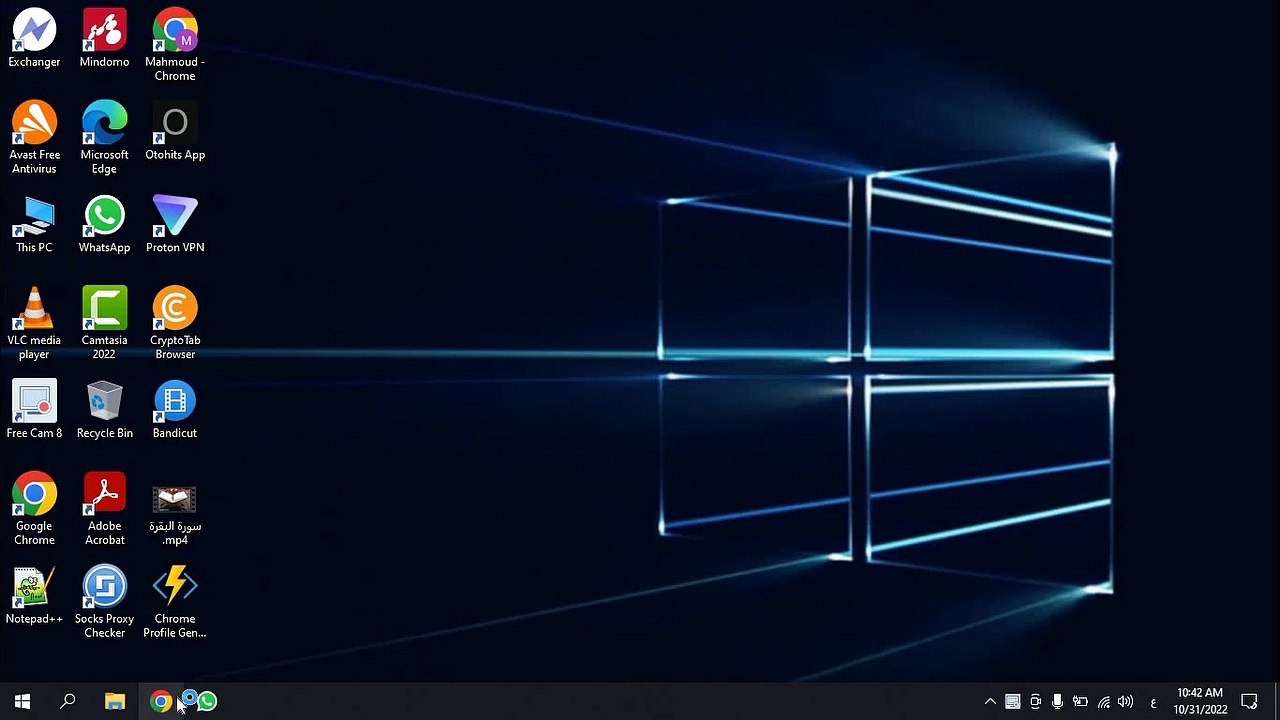Screen dimensions: 1280x720
Task: Select the Free Cam 8 shortcut
Action: click(34, 411)
